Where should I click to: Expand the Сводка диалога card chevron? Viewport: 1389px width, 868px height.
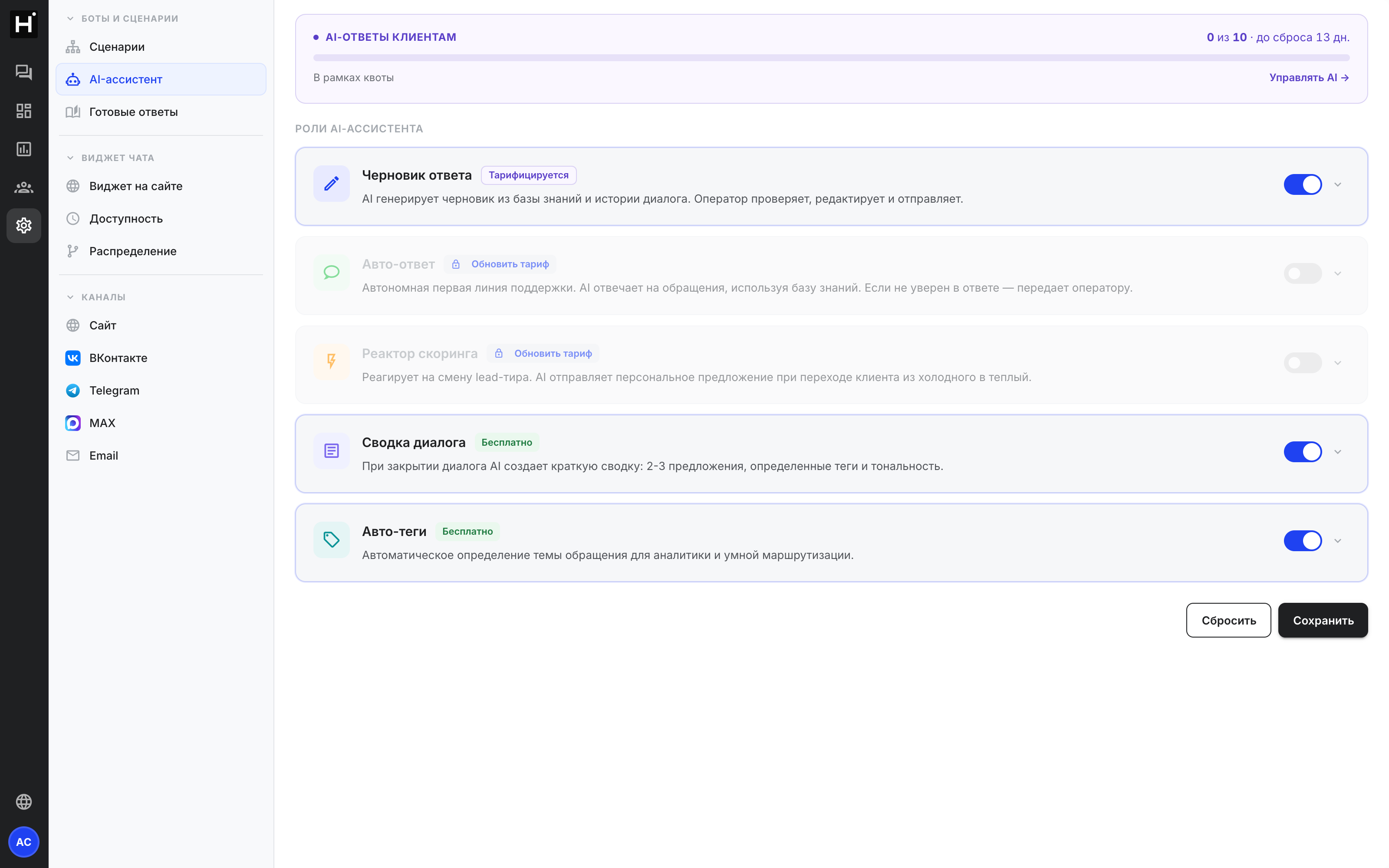(1337, 452)
